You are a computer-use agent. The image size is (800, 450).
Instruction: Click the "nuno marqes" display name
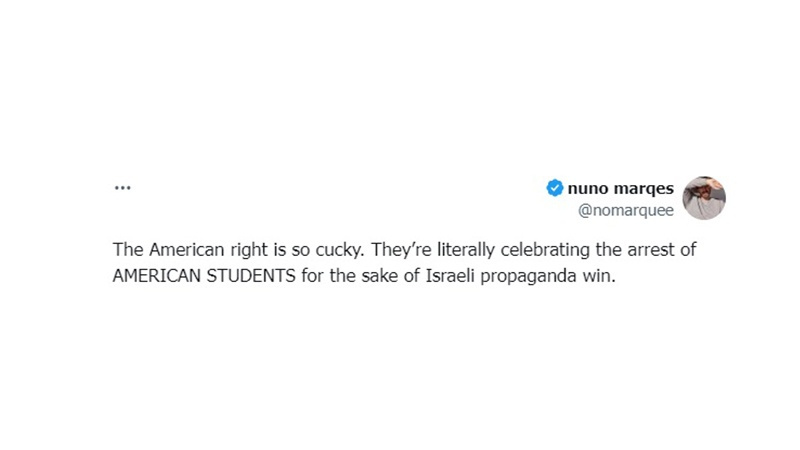point(620,188)
